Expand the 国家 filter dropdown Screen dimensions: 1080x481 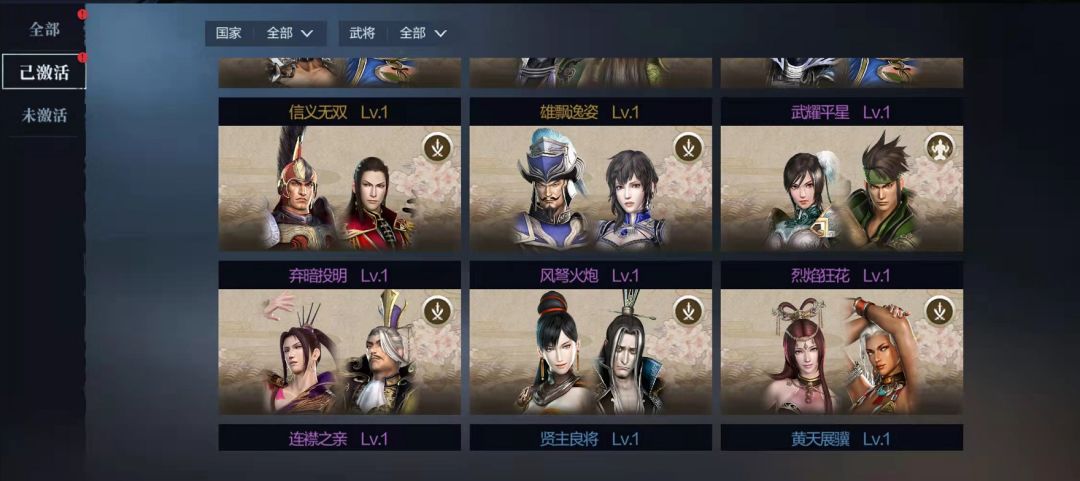(x=266, y=33)
